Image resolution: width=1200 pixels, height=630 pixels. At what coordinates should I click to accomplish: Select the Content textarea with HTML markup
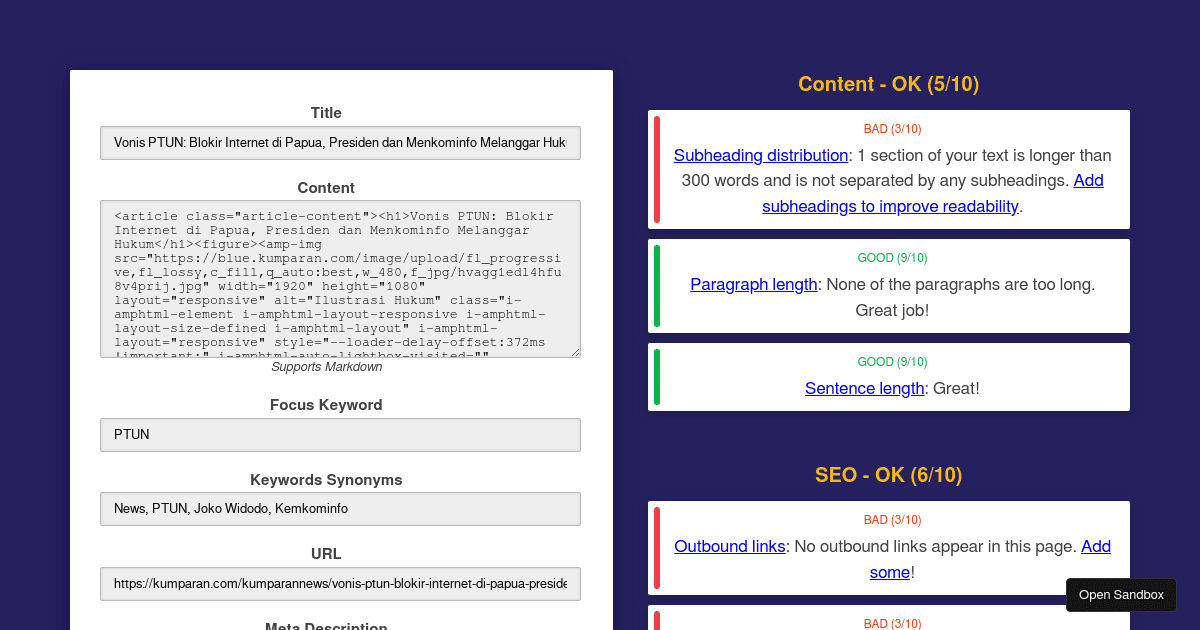pos(340,278)
